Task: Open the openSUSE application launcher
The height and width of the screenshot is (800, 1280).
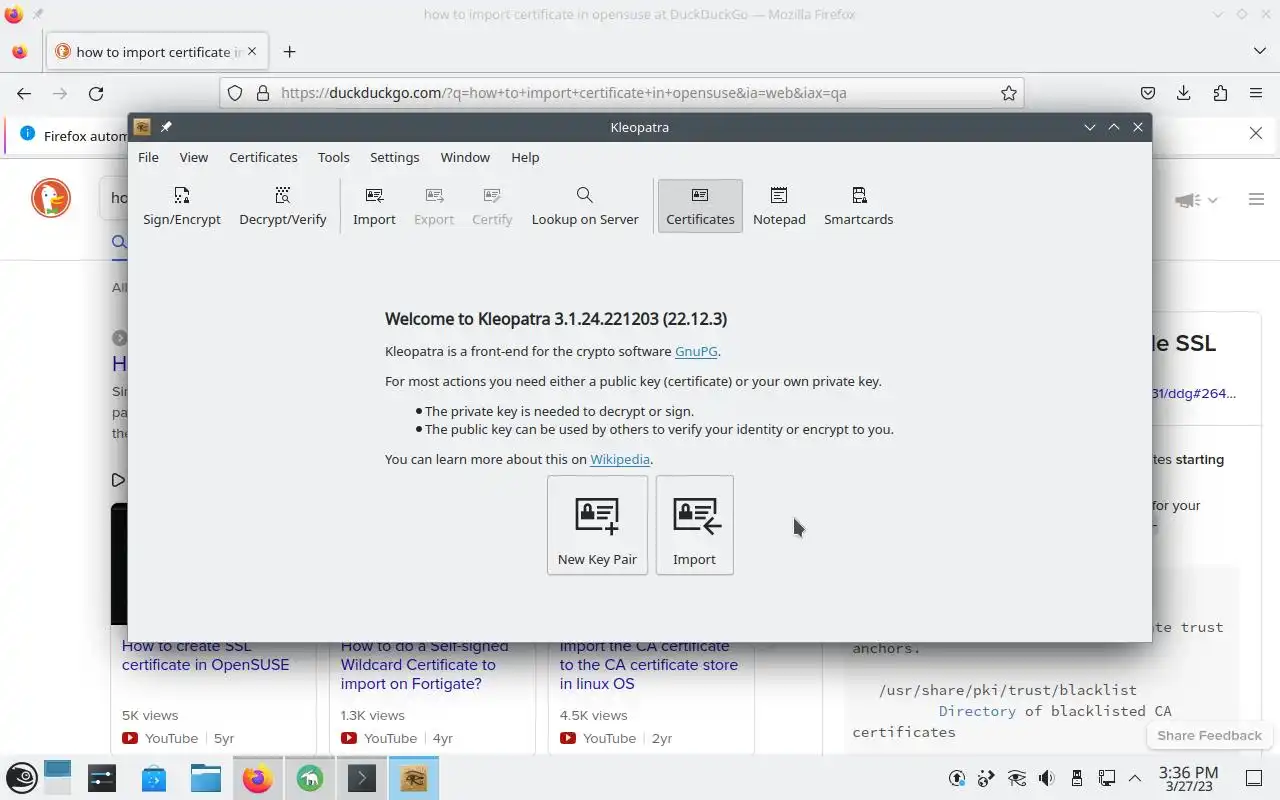Action: [22, 778]
